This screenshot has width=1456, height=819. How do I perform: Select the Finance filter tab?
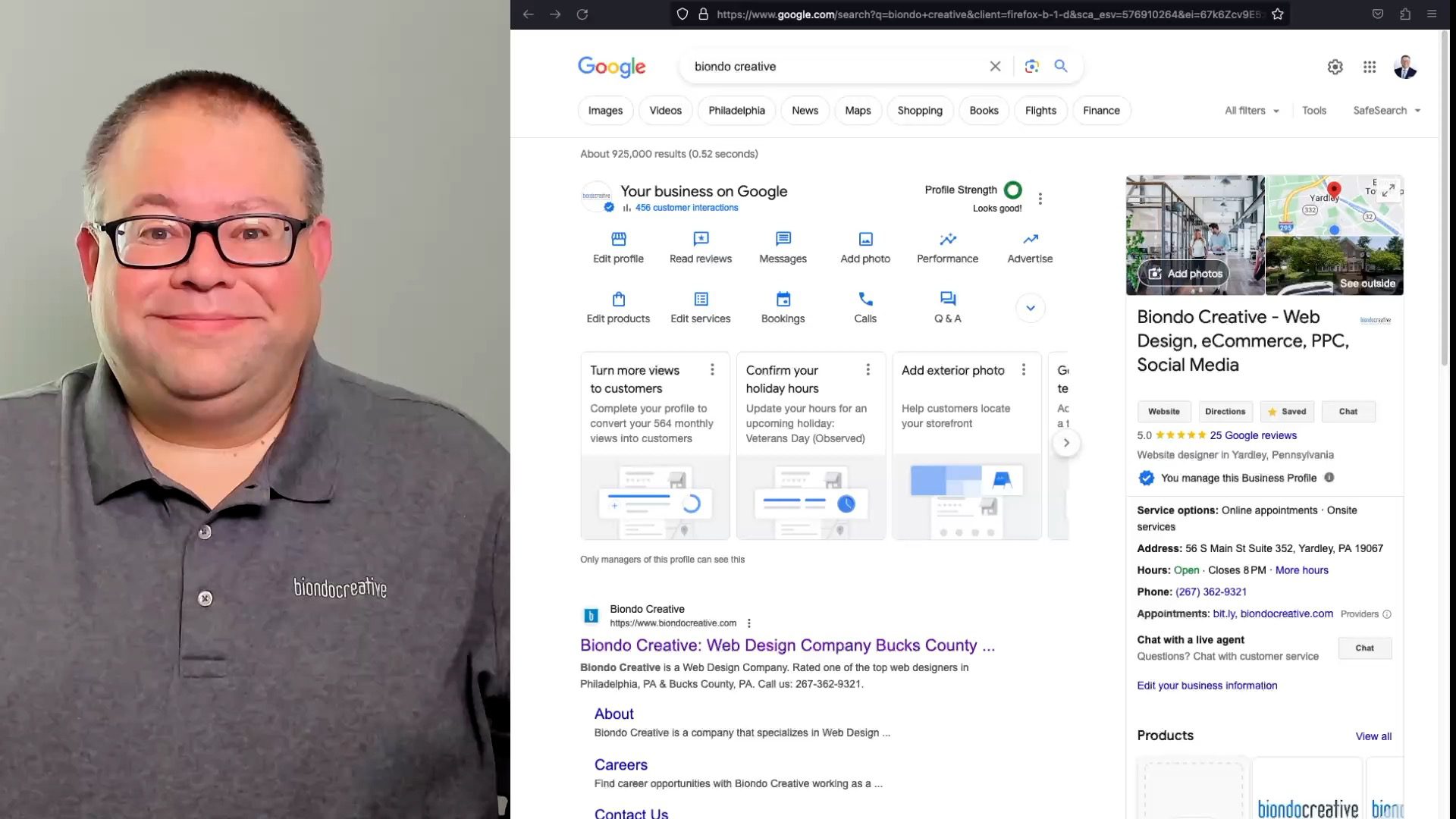click(x=1101, y=111)
